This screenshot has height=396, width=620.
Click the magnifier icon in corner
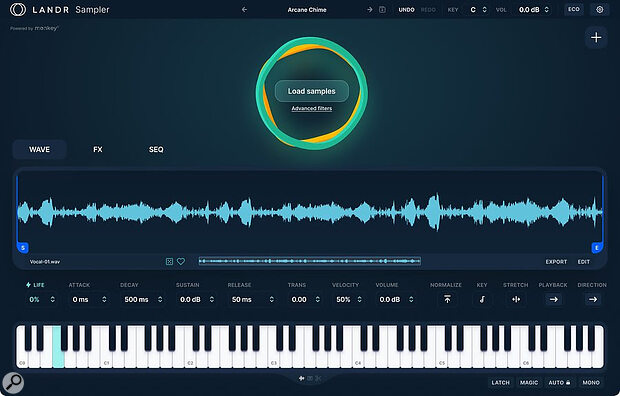(x=13, y=382)
